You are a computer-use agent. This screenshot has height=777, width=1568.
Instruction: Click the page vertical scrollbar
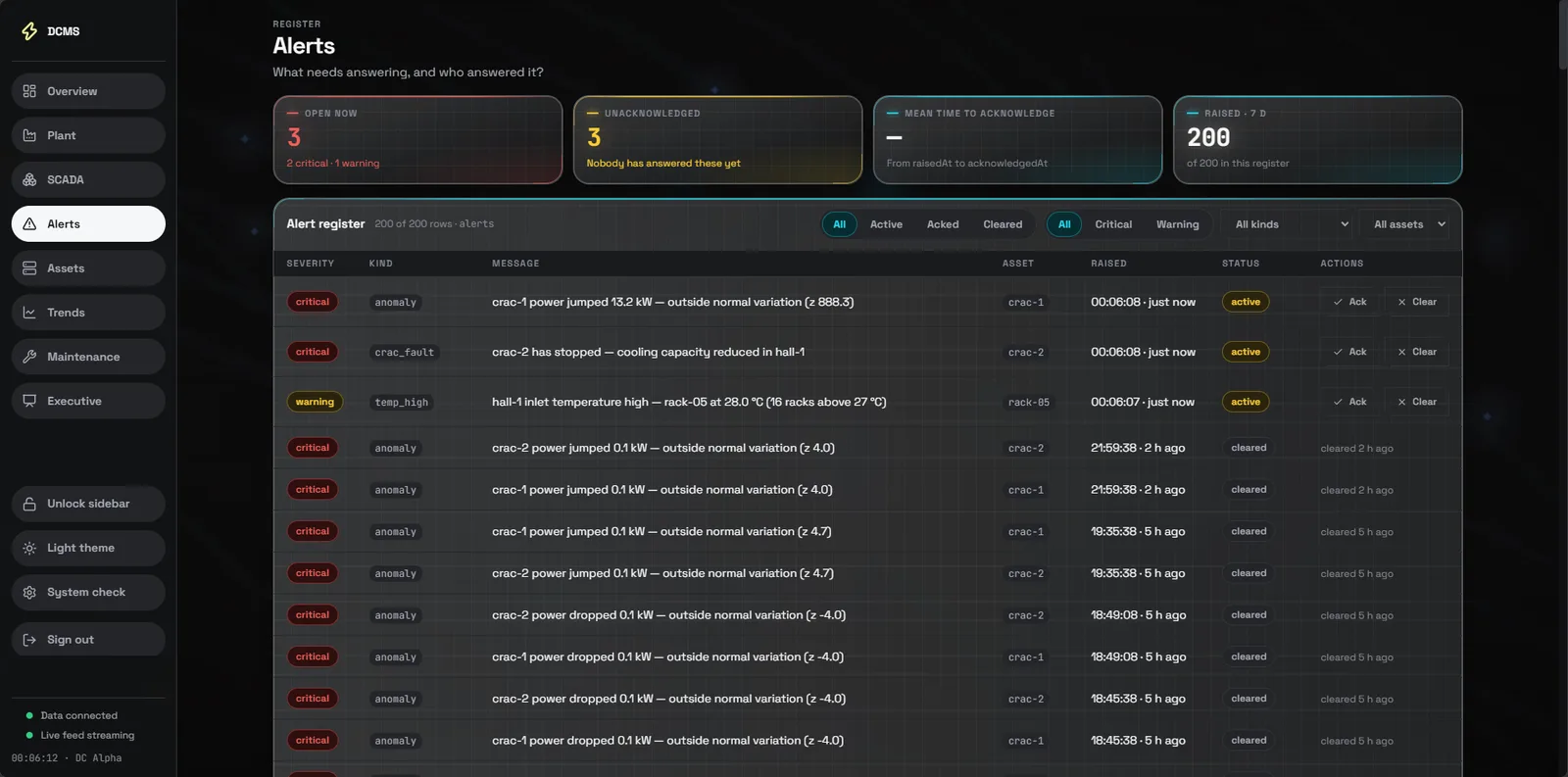click(1562, 34)
